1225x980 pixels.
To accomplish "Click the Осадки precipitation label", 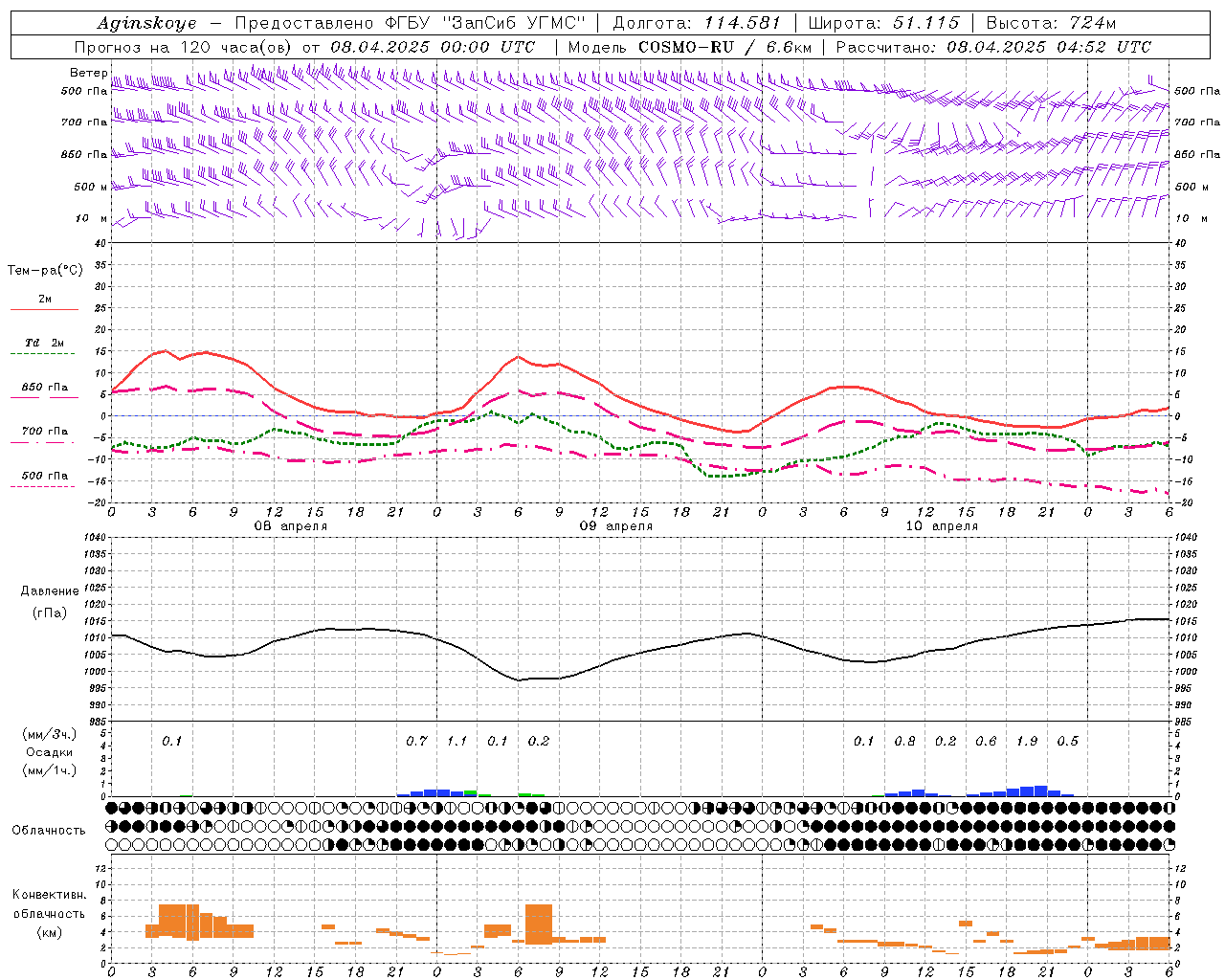I will click(50, 752).
